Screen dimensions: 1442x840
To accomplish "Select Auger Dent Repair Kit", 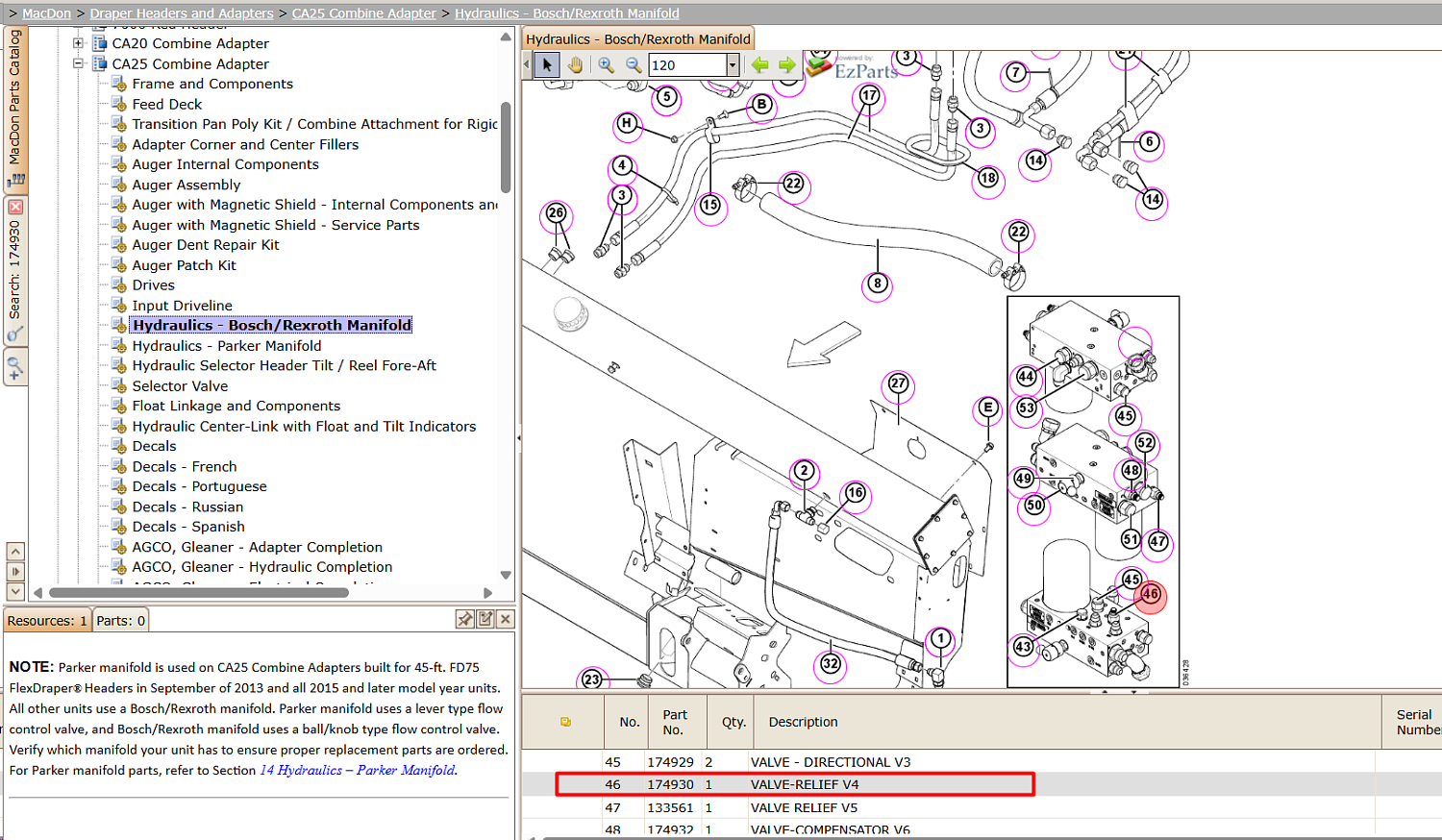I will (x=206, y=245).
